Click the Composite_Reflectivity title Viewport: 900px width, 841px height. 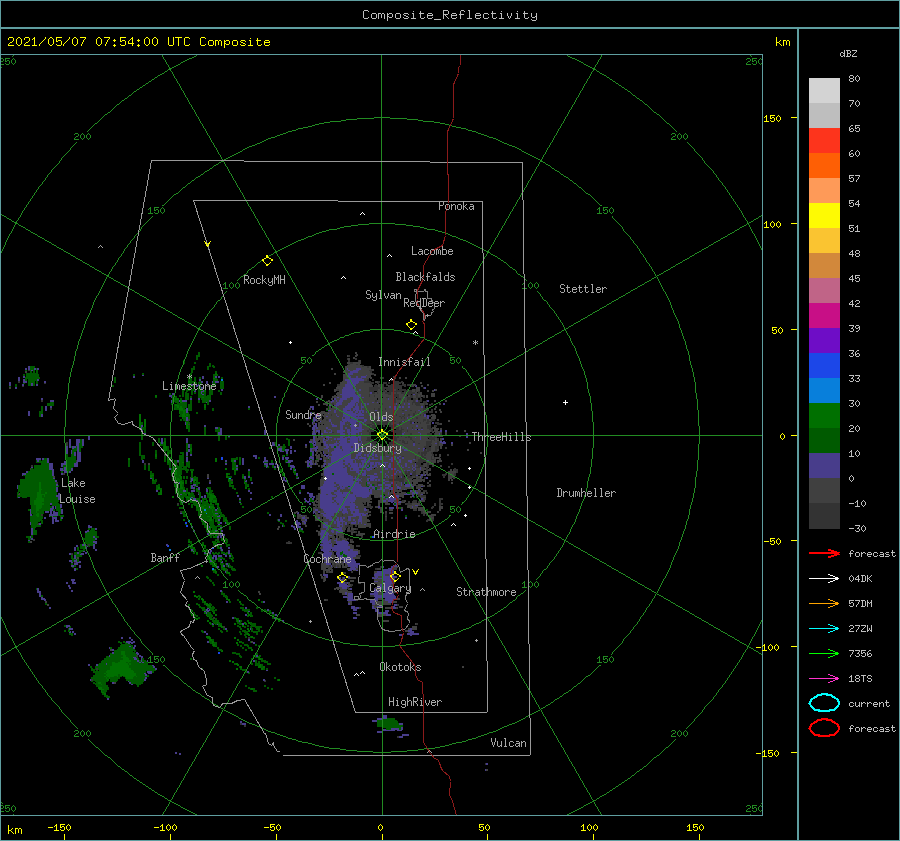(450, 15)
